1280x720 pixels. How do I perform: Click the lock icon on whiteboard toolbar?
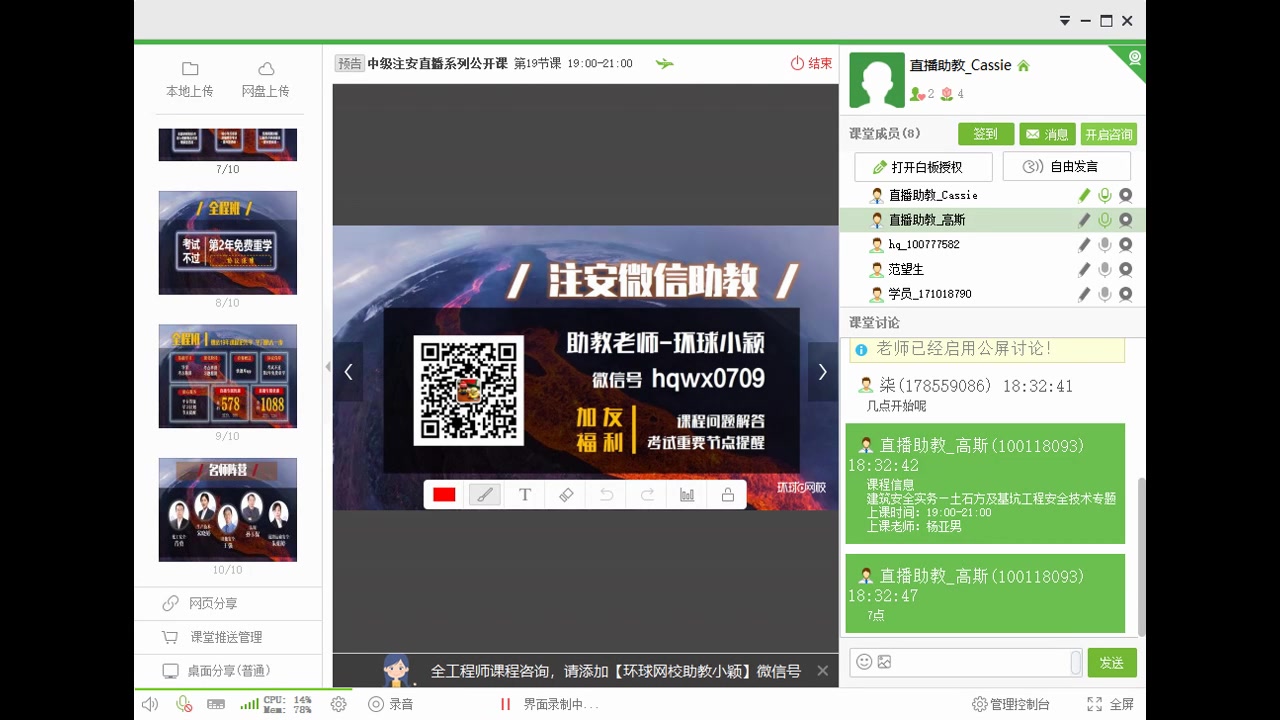click(728, 495)
